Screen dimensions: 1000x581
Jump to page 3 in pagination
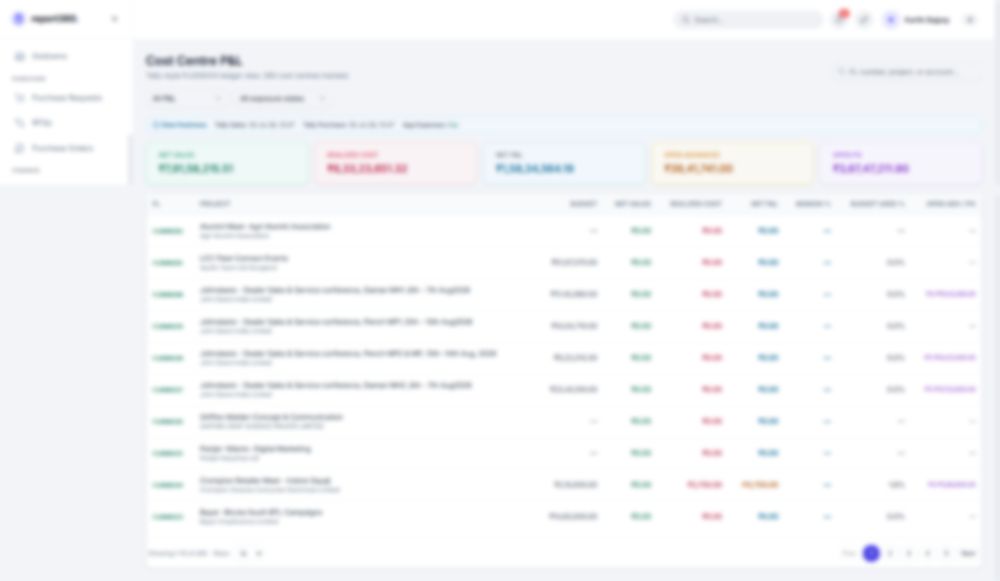pyautogui.click(x=909, y=554)
